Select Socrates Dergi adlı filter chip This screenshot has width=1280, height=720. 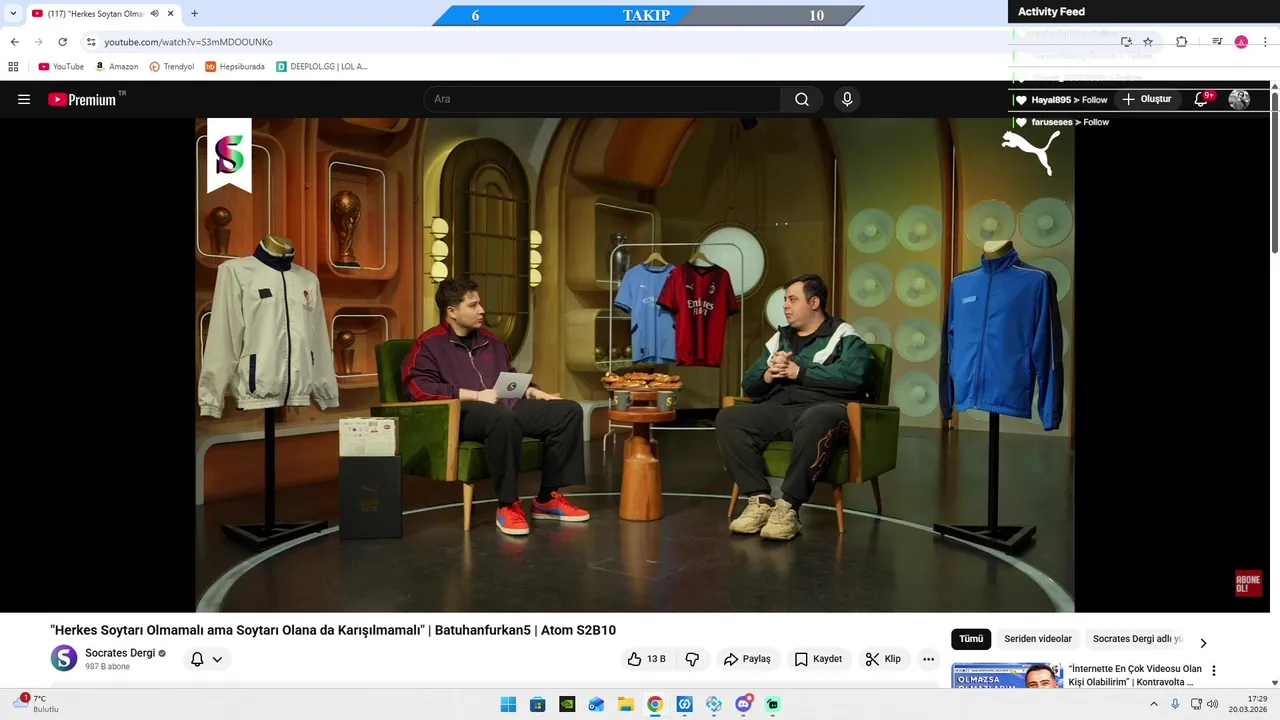click(1137, 639)
